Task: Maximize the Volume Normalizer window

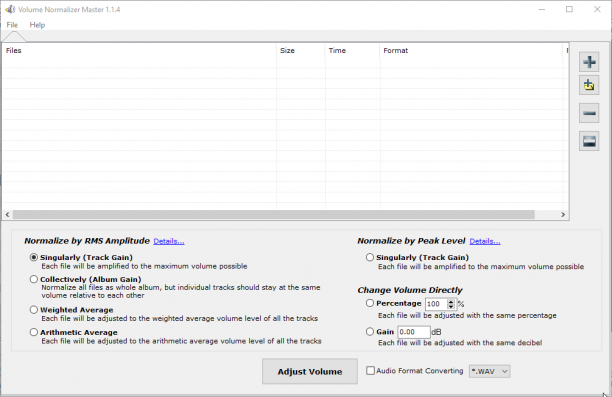Action: click(569, 9)
